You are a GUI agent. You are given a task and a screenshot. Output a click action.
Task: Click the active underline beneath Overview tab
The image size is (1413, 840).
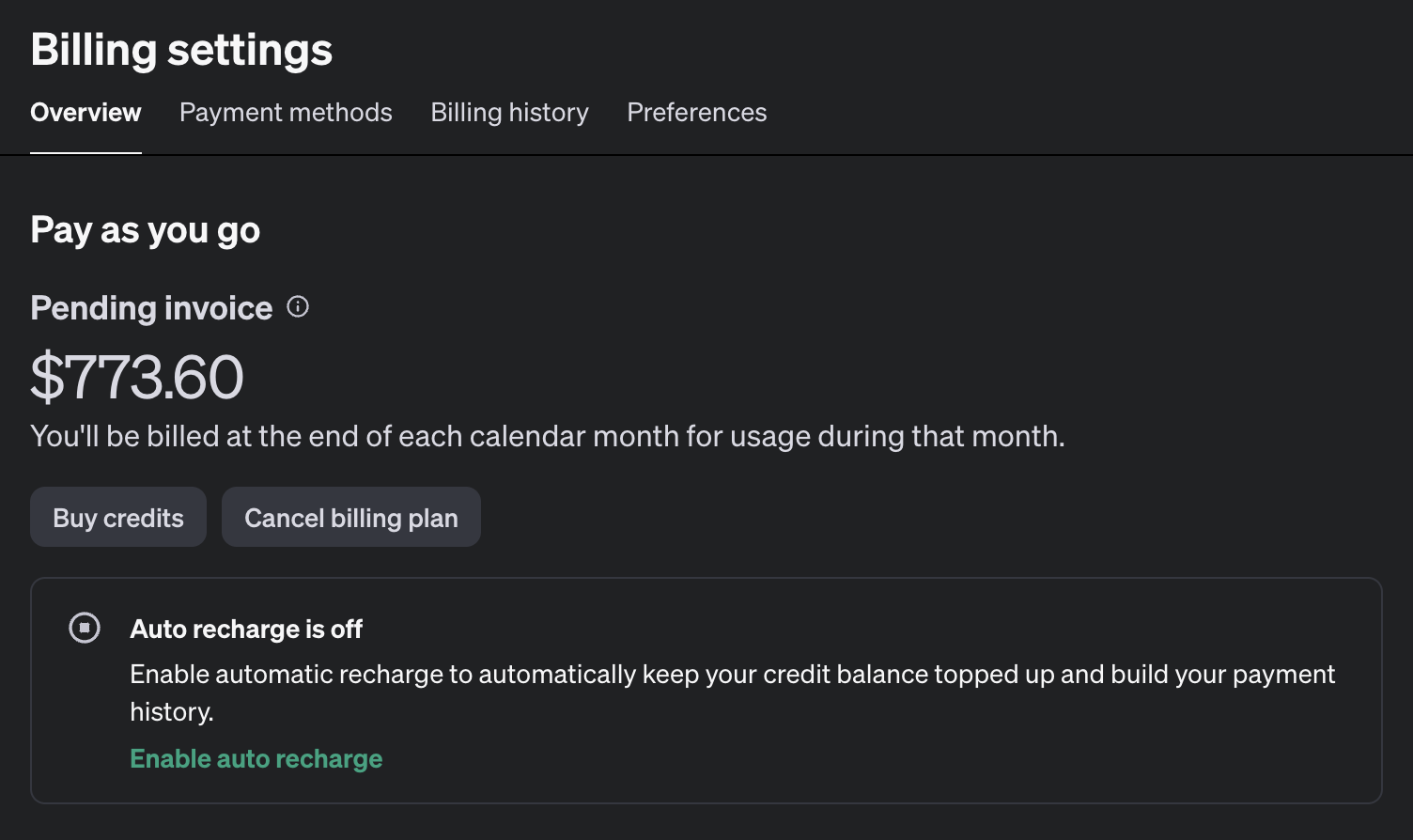(x=85, y=152)
